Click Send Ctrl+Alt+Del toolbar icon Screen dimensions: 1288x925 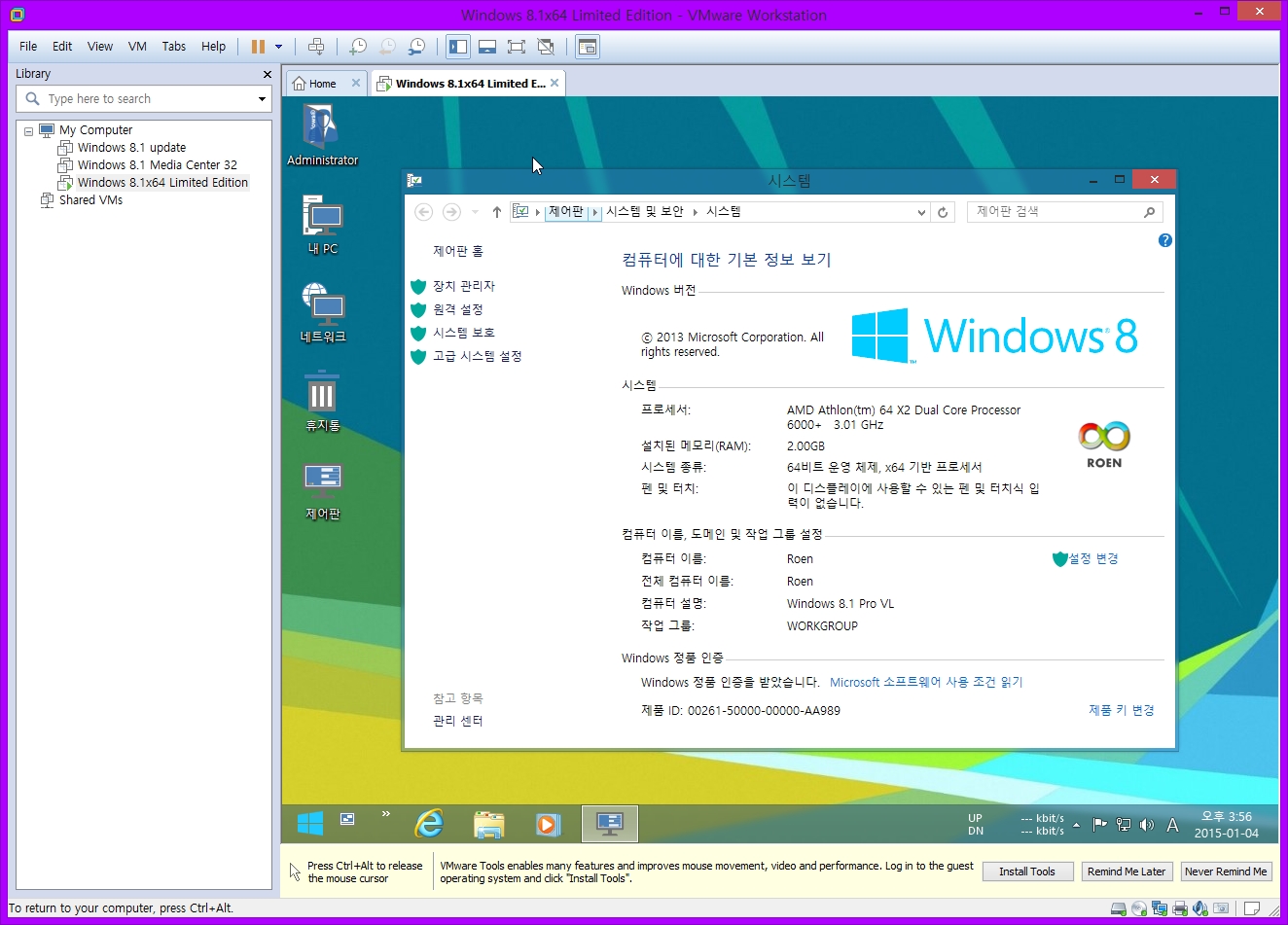pos(316,47)
